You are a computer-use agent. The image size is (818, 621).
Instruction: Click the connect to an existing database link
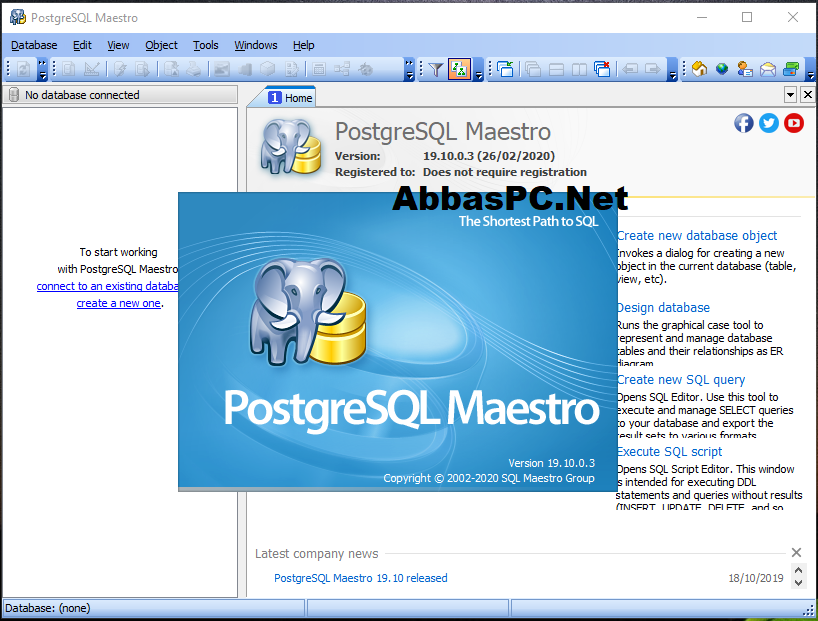(x=107, y=286)
